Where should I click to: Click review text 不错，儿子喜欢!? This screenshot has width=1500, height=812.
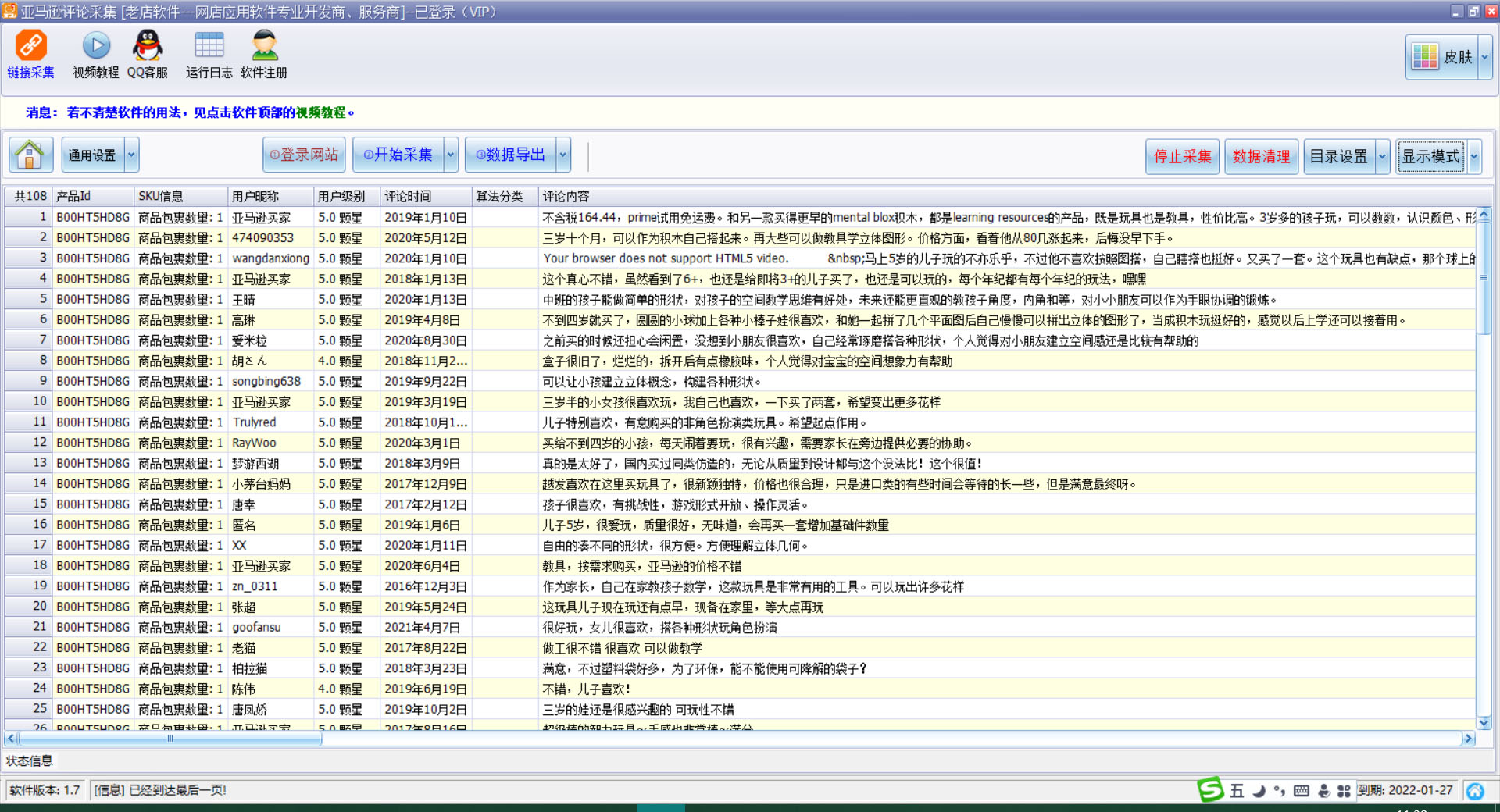[586, 689]
